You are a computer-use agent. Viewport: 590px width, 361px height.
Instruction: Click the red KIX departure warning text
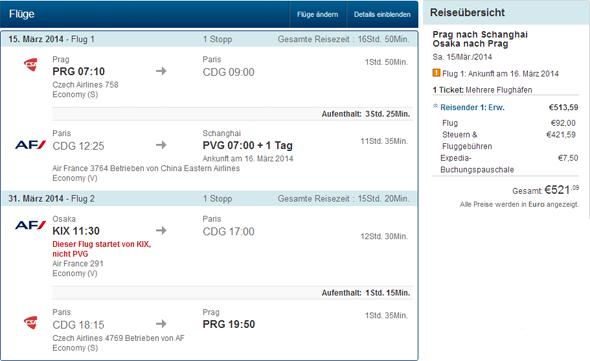click(102, 249)
